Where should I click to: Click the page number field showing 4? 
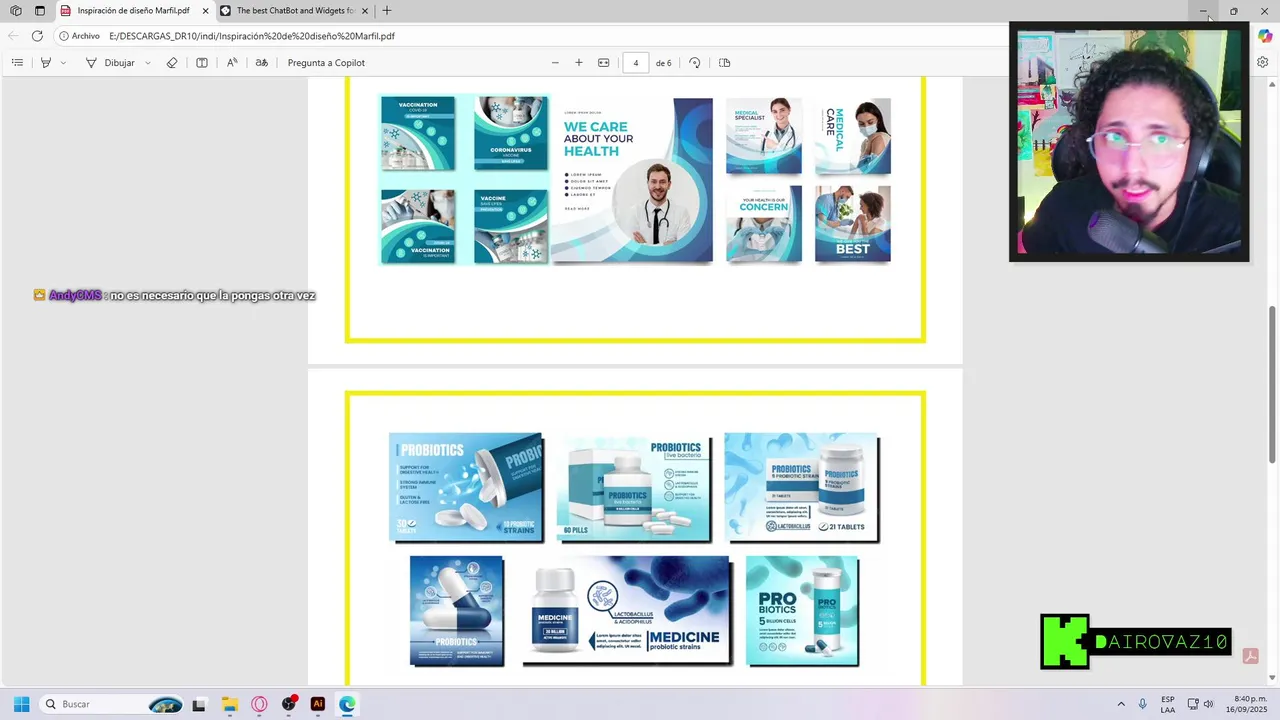coord(635,63)
